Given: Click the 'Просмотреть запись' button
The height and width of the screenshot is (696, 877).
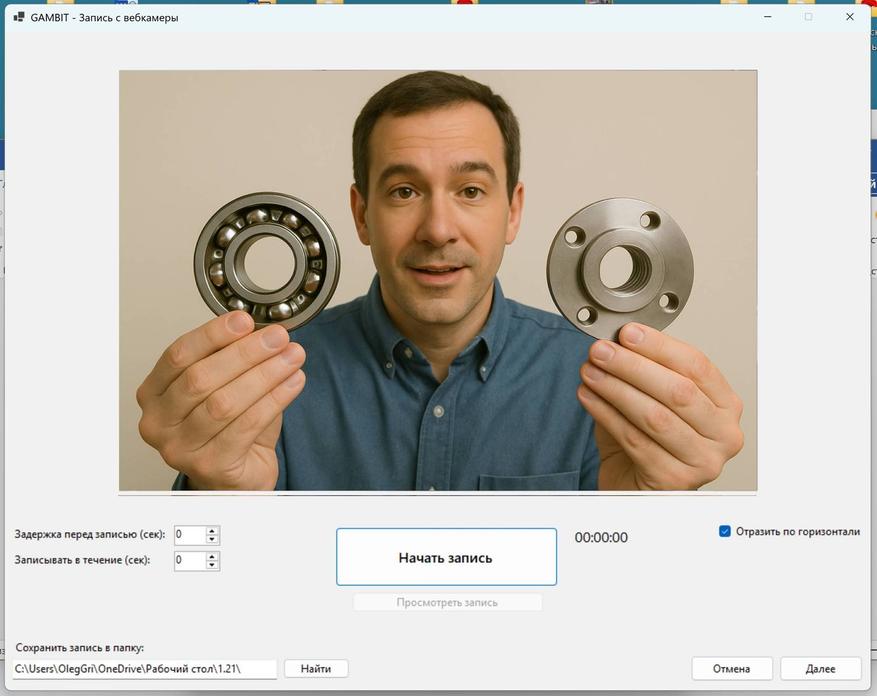Looking at the screenshot, I should (x=447, y=602).
